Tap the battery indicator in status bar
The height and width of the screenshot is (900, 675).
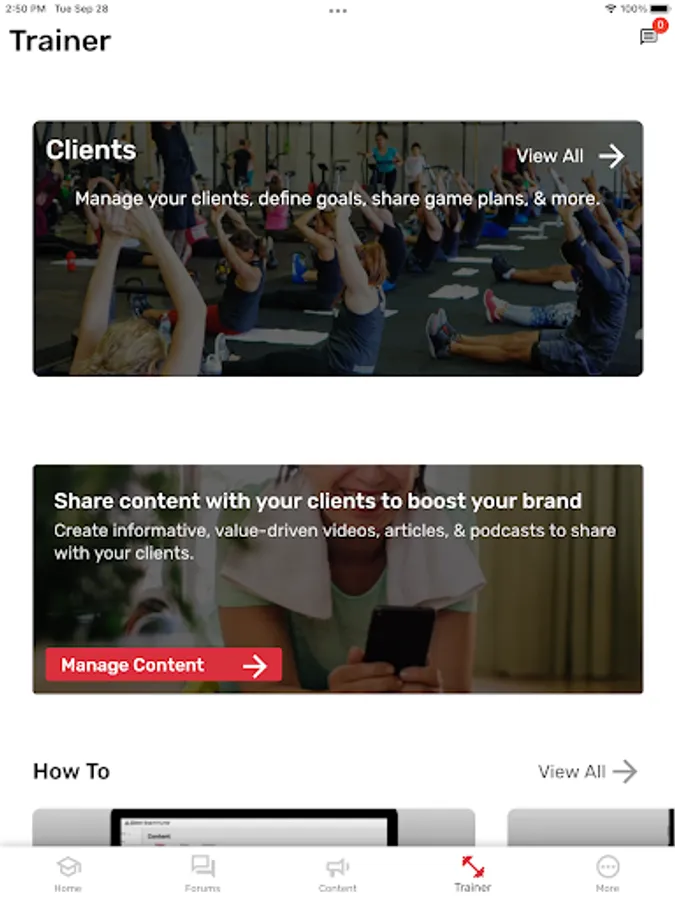[661, 9]
